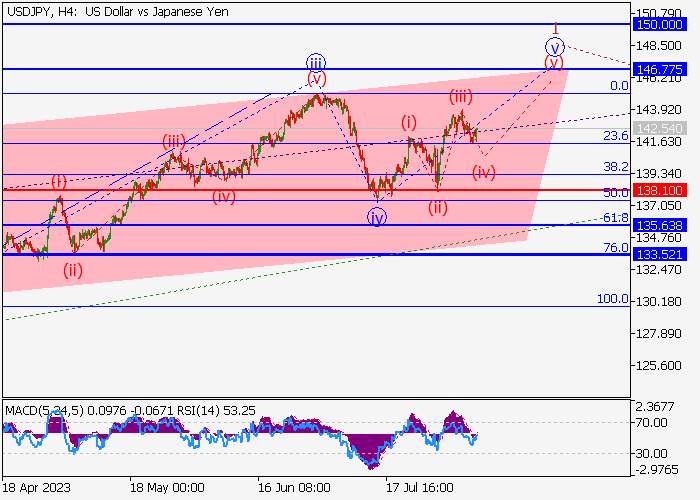
Task: Select the 50.0 Fibonacci level label
Action: 616,193
